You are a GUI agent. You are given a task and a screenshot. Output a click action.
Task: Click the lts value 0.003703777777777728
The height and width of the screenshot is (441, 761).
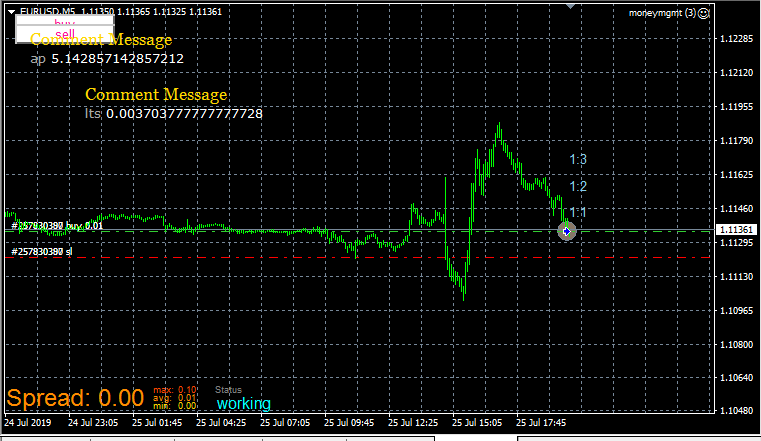tap(184, 114)
